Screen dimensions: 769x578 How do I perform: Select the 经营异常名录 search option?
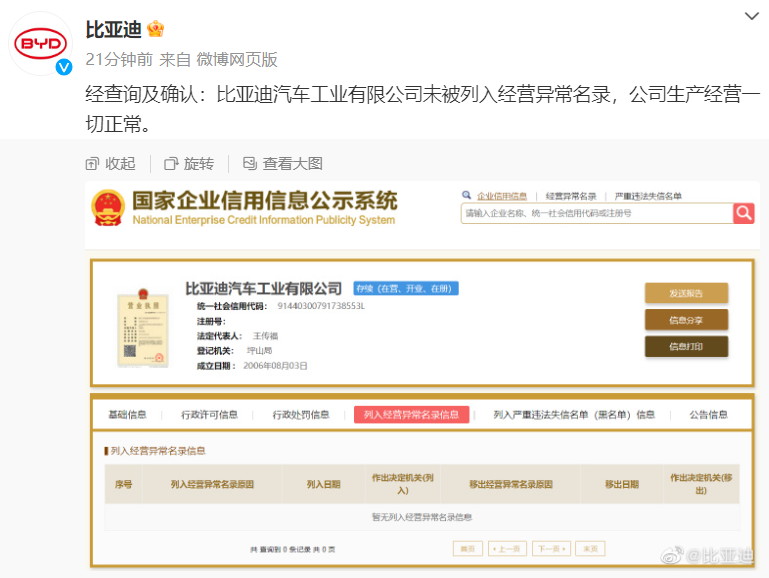click(x=571, y=196)
